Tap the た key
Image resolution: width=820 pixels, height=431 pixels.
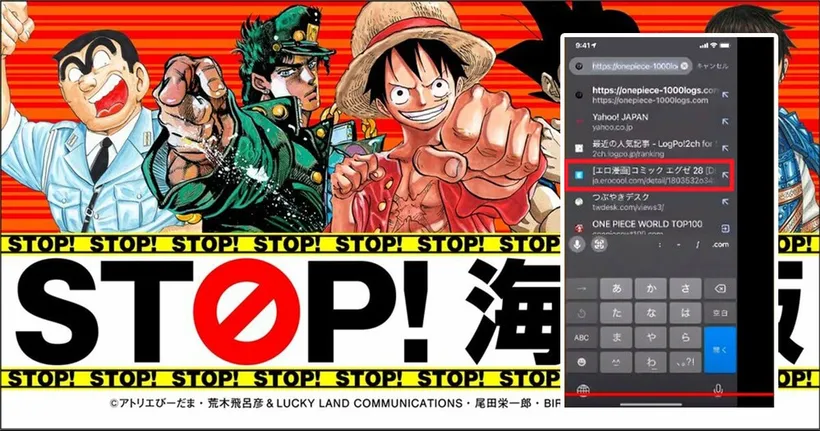617,313
